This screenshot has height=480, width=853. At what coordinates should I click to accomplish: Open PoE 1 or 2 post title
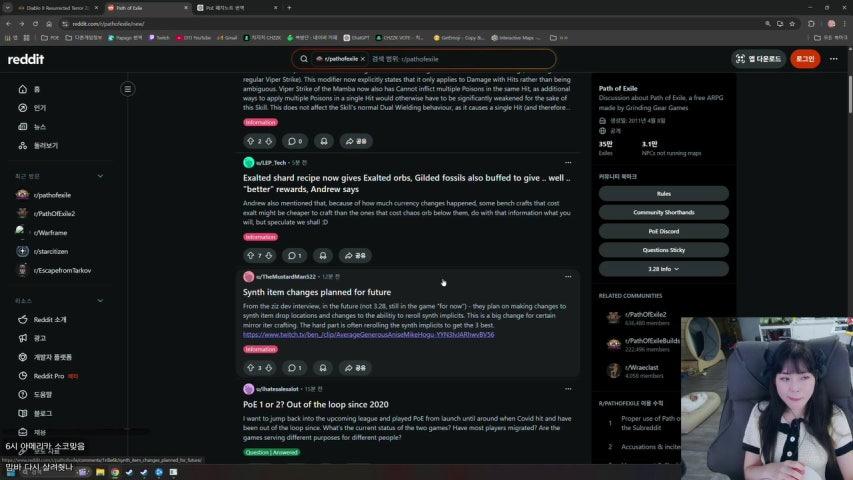(316, 404)
